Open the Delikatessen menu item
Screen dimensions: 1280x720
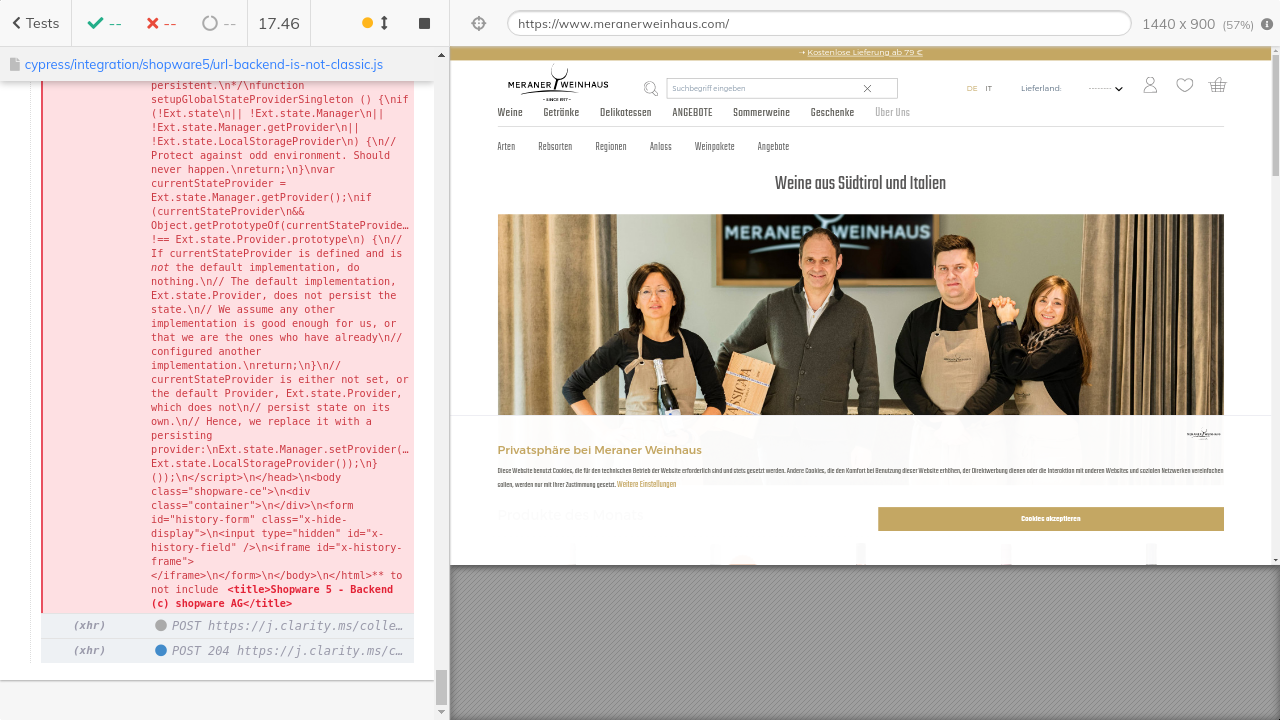(625, 113)
